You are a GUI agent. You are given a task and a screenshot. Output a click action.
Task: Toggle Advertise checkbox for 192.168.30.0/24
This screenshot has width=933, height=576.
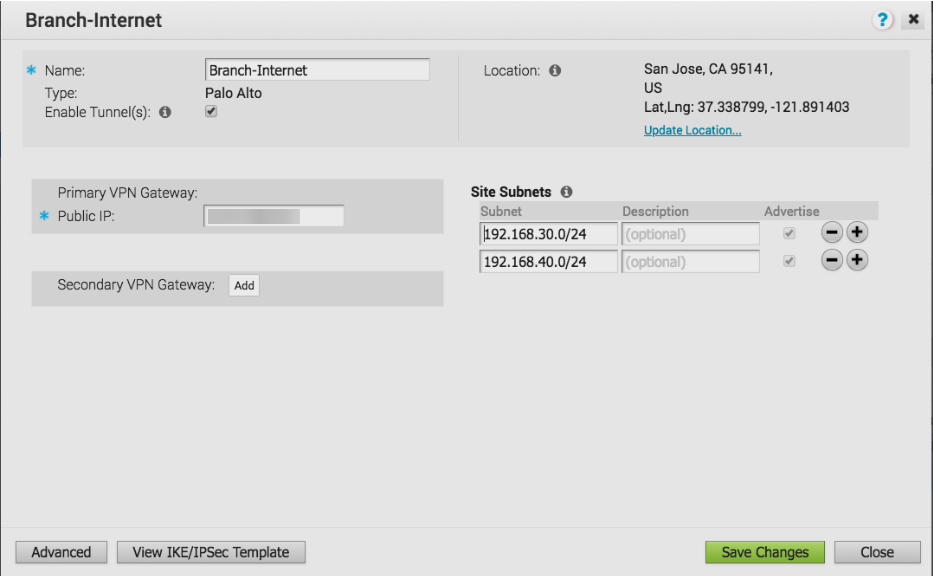click(x=789, y=233)
